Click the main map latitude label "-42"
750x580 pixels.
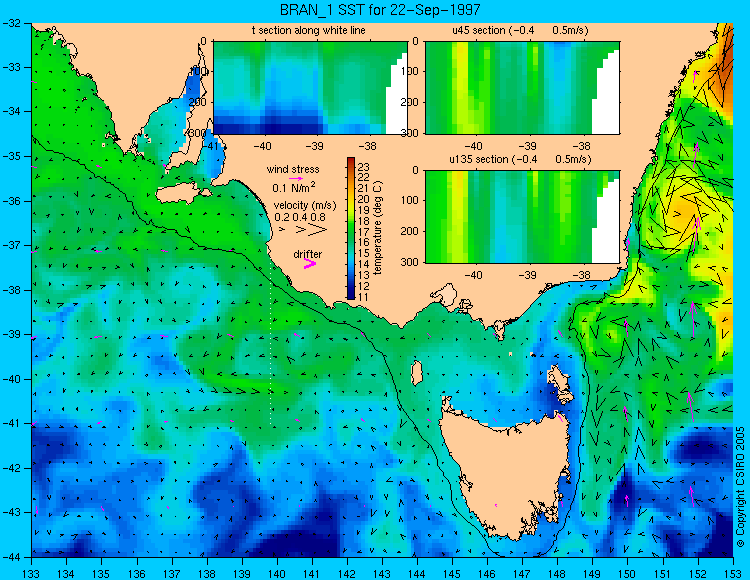coord(11,468)
